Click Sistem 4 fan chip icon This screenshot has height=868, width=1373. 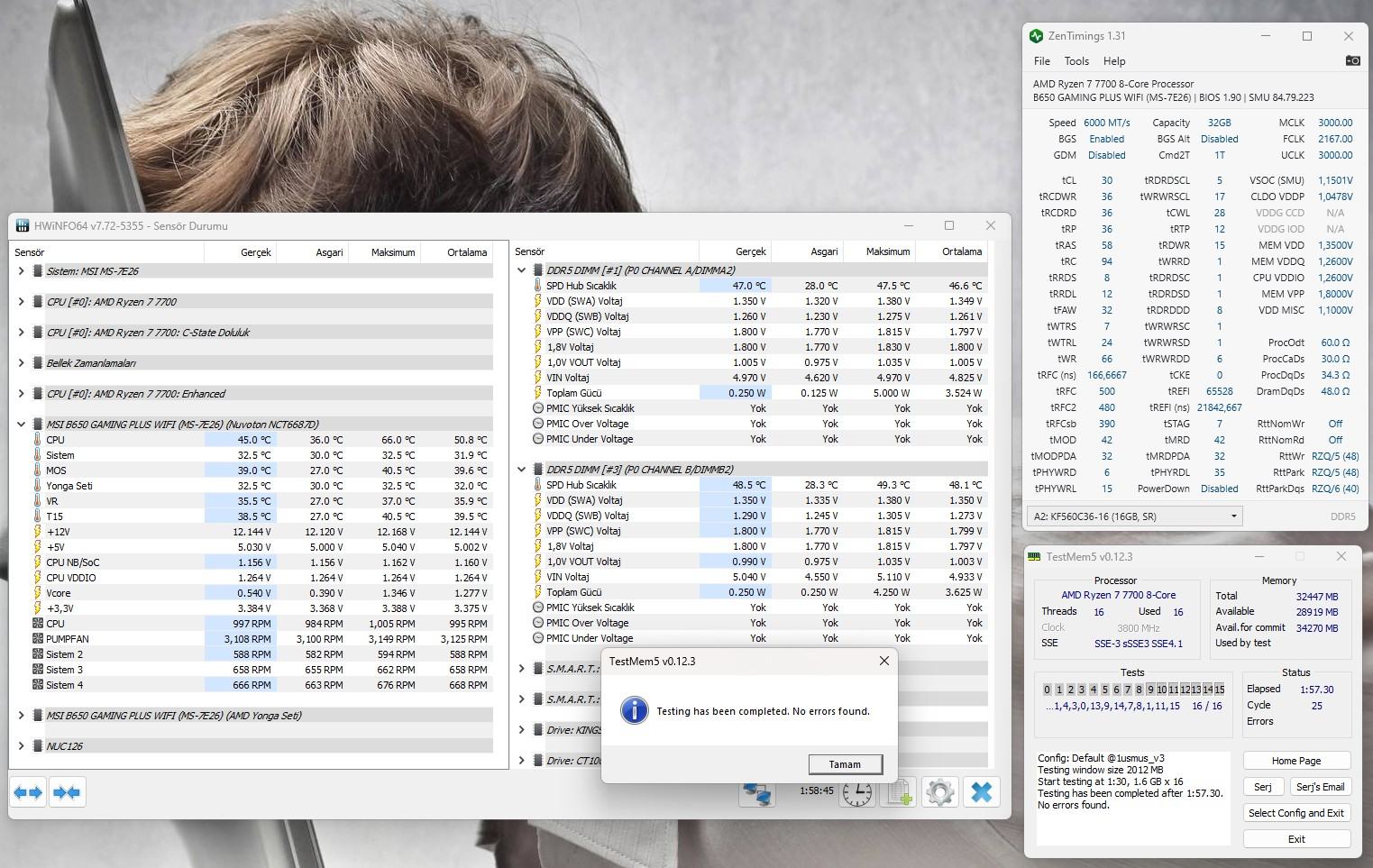point(38,685)
